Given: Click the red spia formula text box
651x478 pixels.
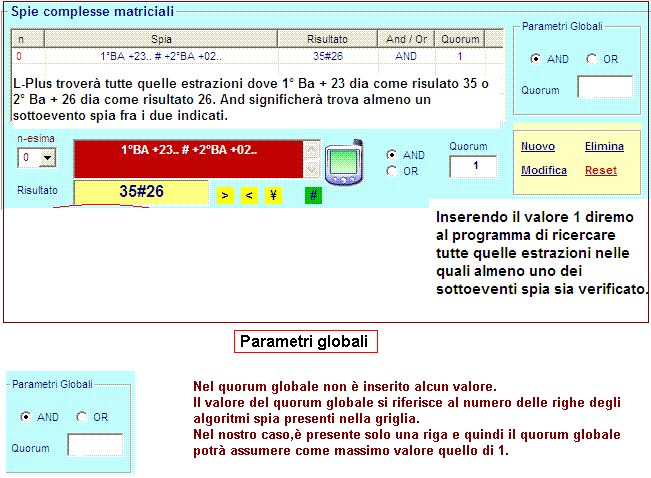Looking at the screenshot, I should [x=188, y=159].
